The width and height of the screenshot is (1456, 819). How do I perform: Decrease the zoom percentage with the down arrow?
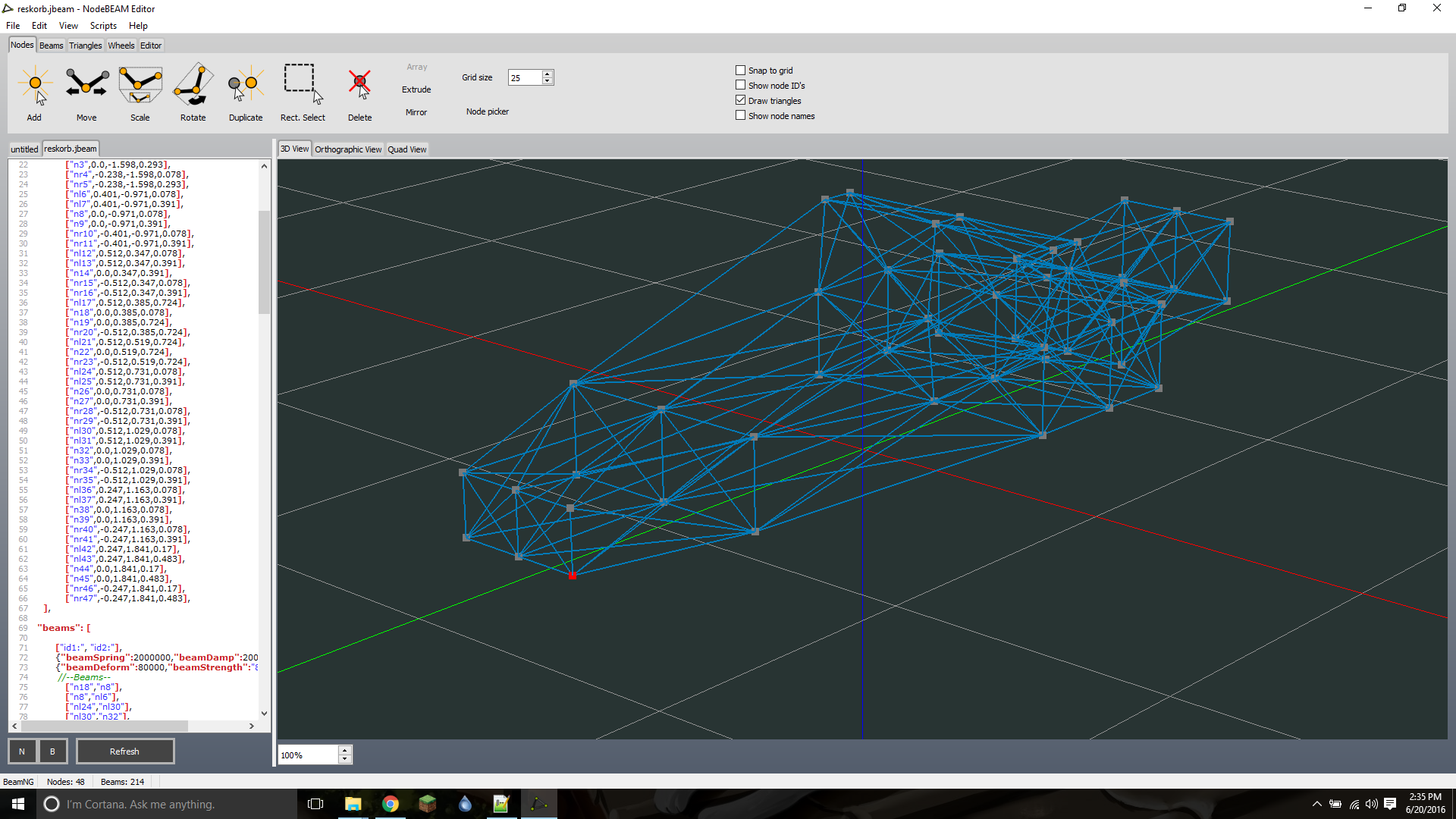345,758
